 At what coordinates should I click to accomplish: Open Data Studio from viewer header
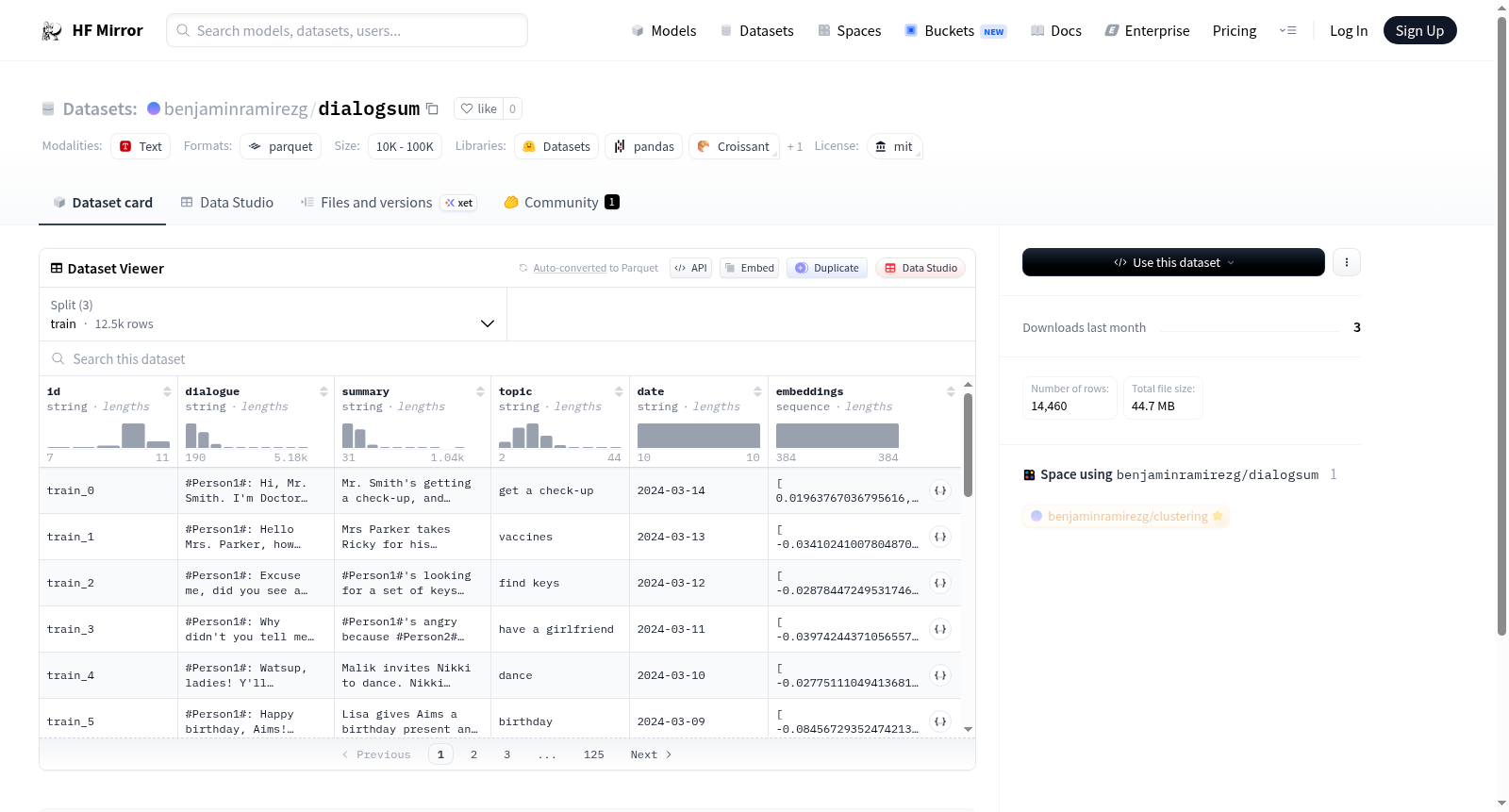point(920,268)
